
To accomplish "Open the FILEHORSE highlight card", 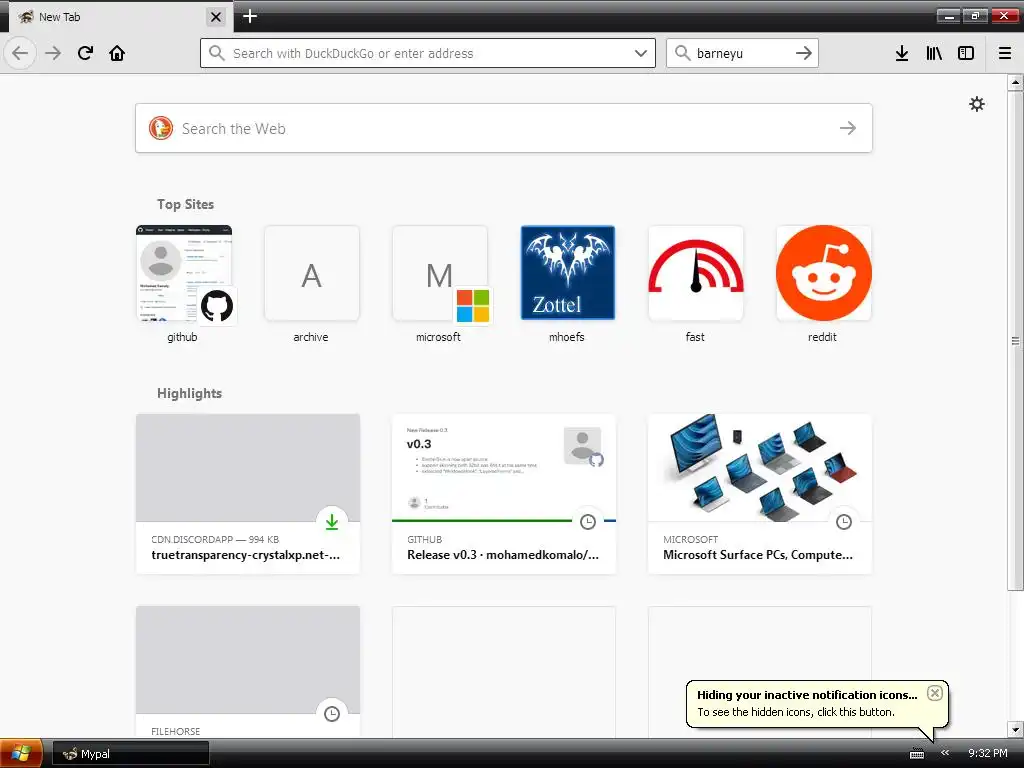I will pyautogui.click(x=248, y=672).
